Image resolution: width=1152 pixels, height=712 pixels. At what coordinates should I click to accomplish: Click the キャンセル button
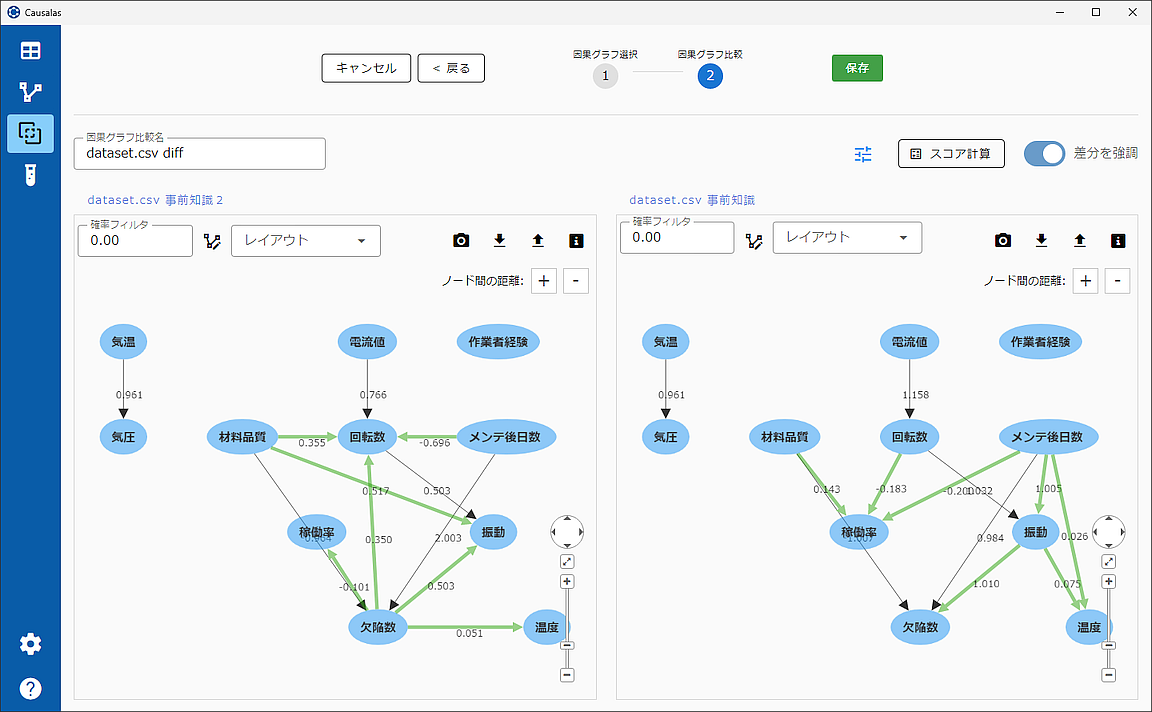click(366, 68)
